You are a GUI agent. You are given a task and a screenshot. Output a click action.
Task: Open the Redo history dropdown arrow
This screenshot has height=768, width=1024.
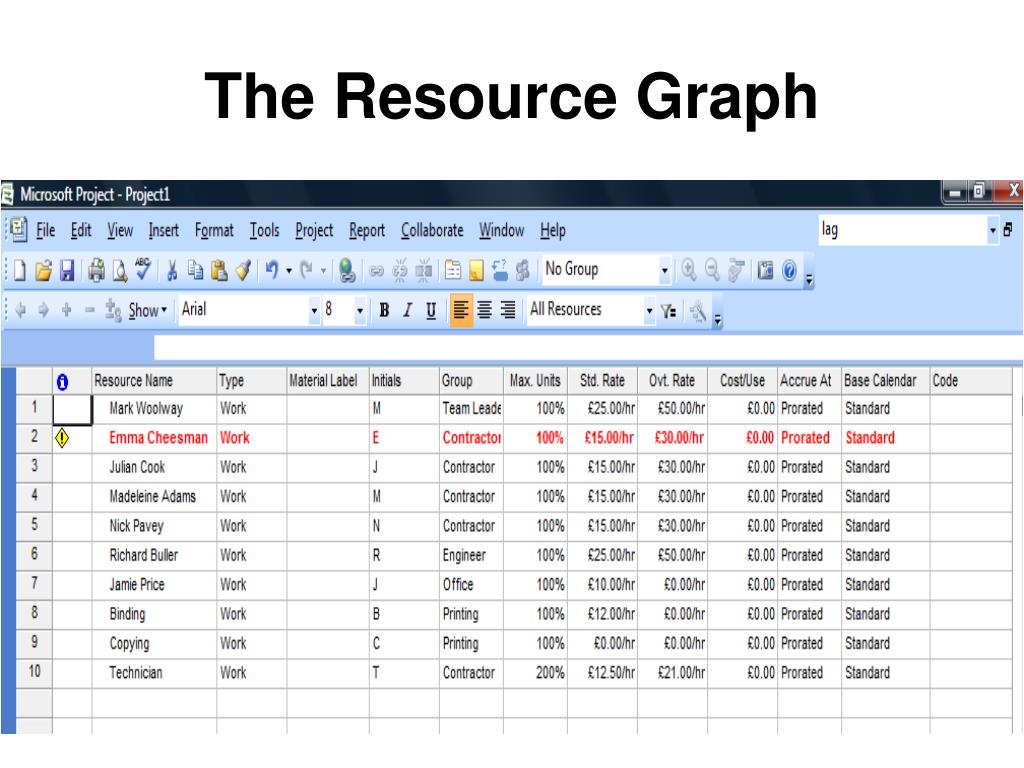pos(323,270)
